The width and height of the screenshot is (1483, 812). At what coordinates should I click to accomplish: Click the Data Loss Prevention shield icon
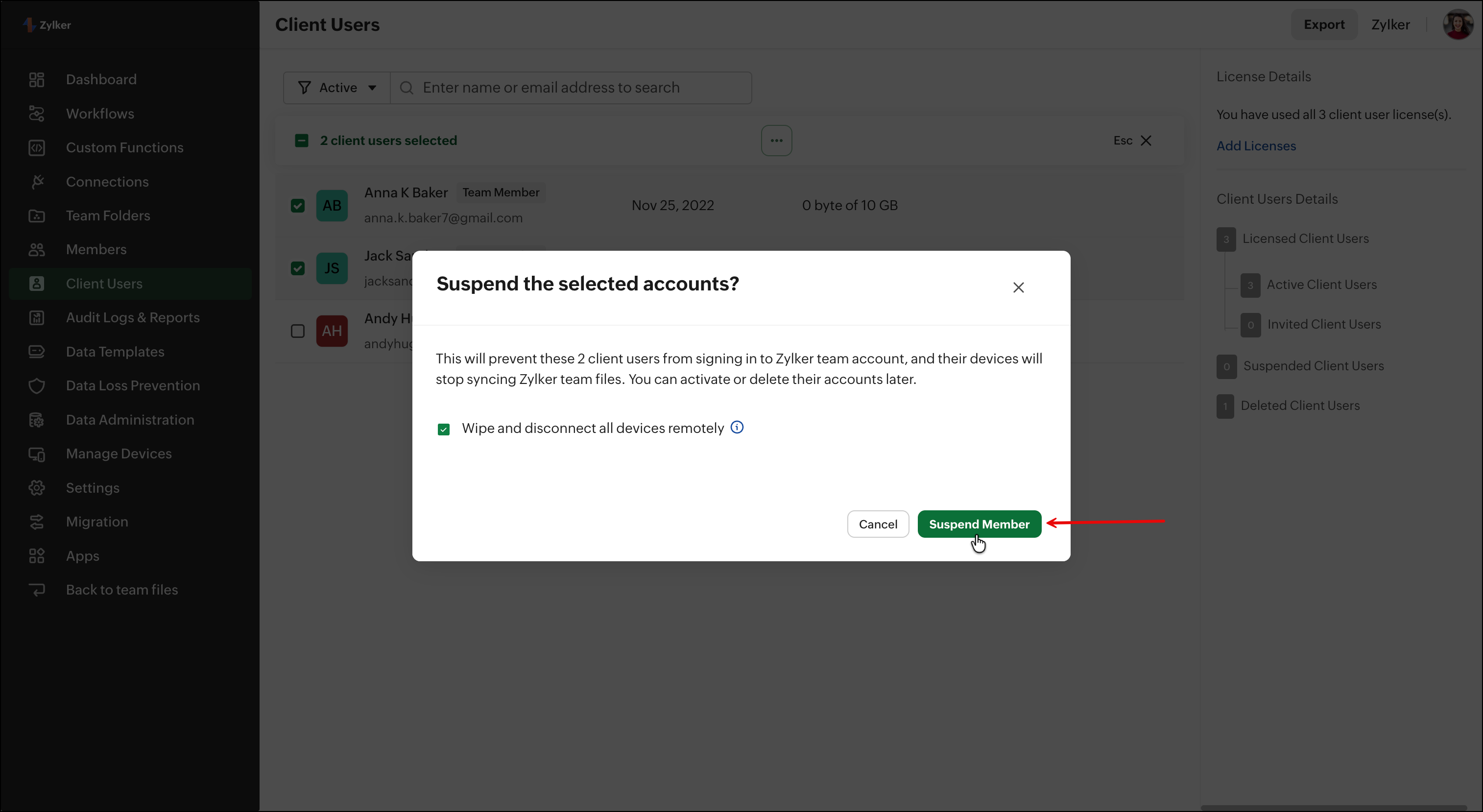[37, 385]
